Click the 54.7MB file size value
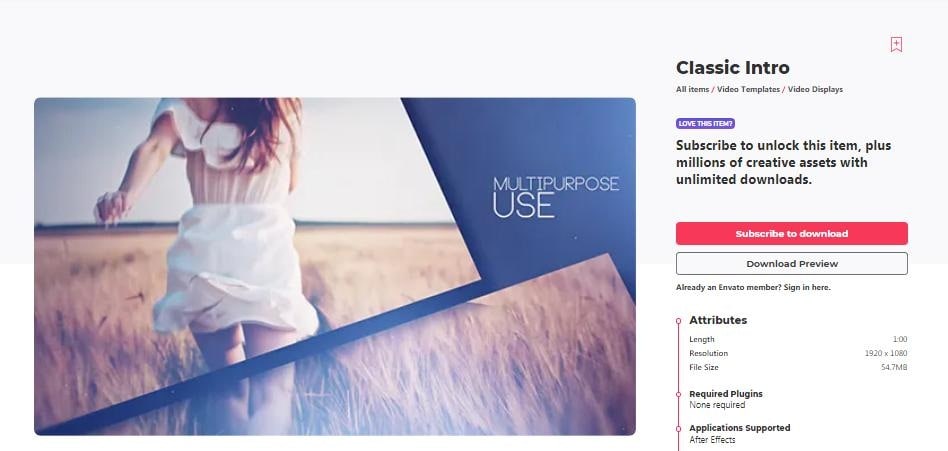 (894, 367)
